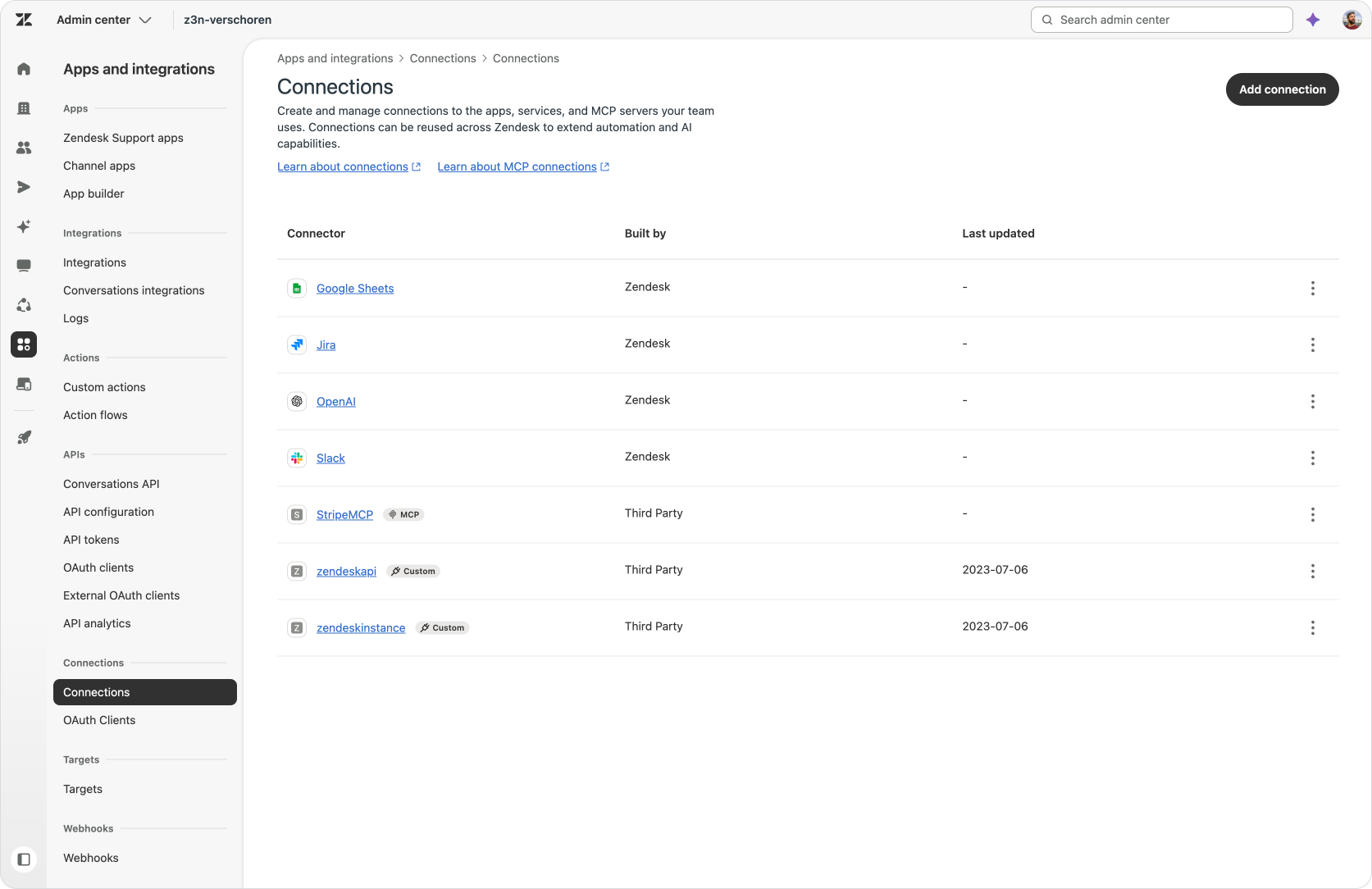Click the MCP badge beside StripeMCP
Image resolution: width=1372 pixels, height=889 pixels.
(403, 515)
